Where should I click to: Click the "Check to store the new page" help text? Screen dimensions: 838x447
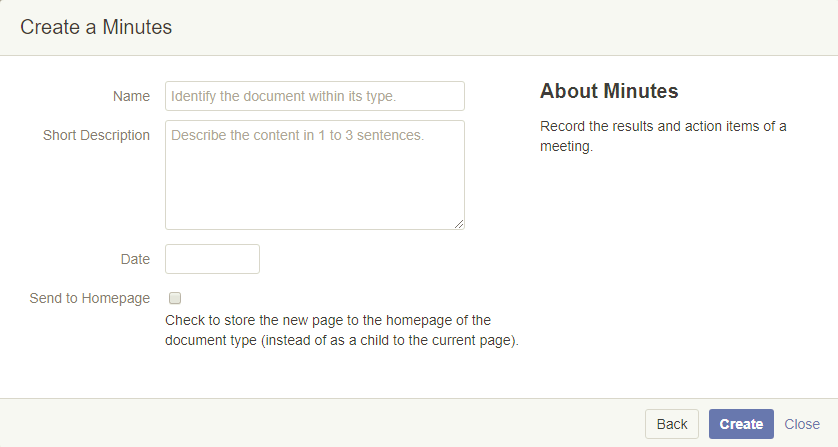tap(328, 320)
